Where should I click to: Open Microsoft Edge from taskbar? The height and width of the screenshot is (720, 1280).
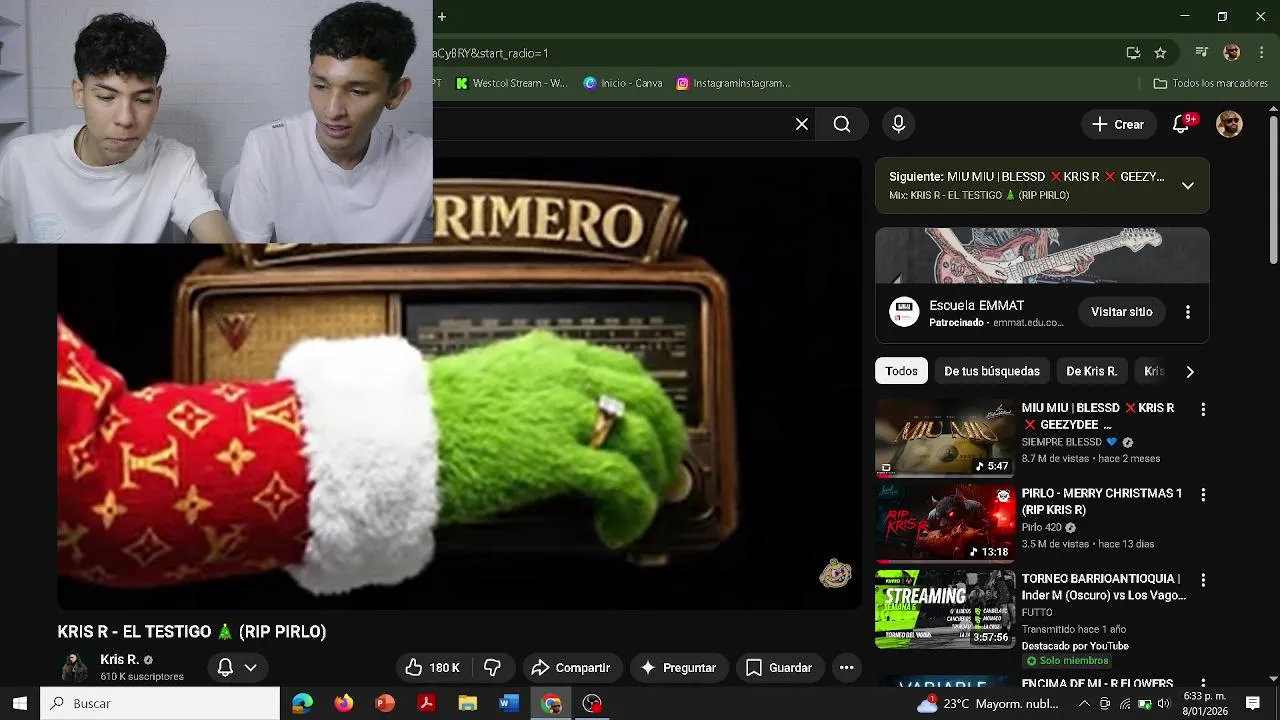tap(302, 703)
